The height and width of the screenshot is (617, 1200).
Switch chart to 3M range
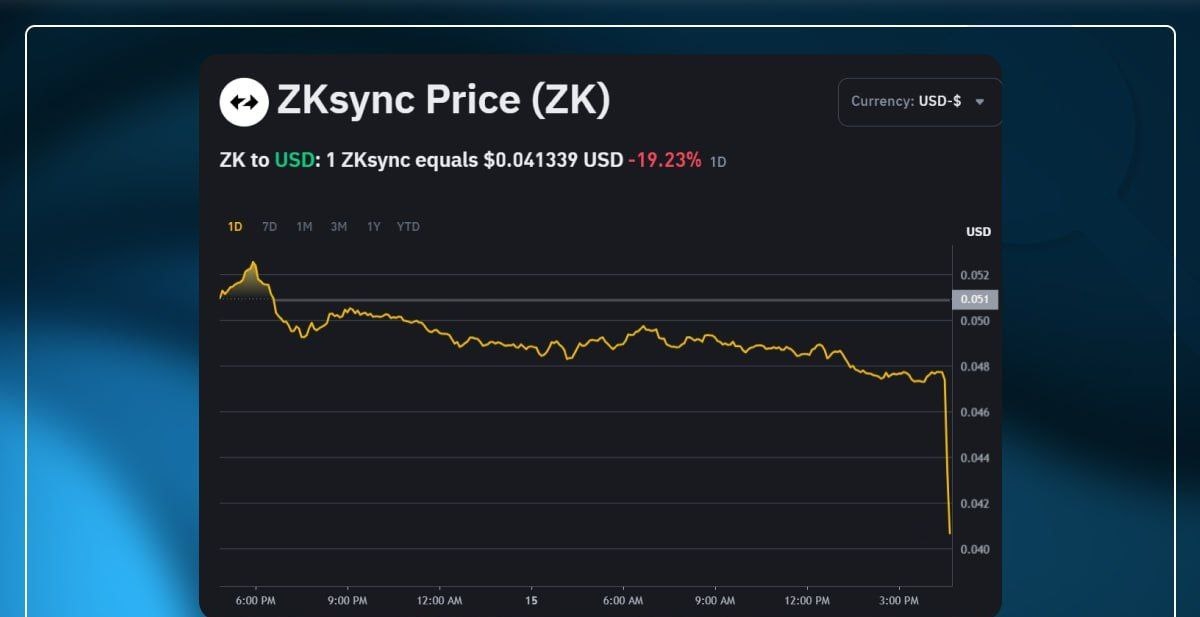339,227
